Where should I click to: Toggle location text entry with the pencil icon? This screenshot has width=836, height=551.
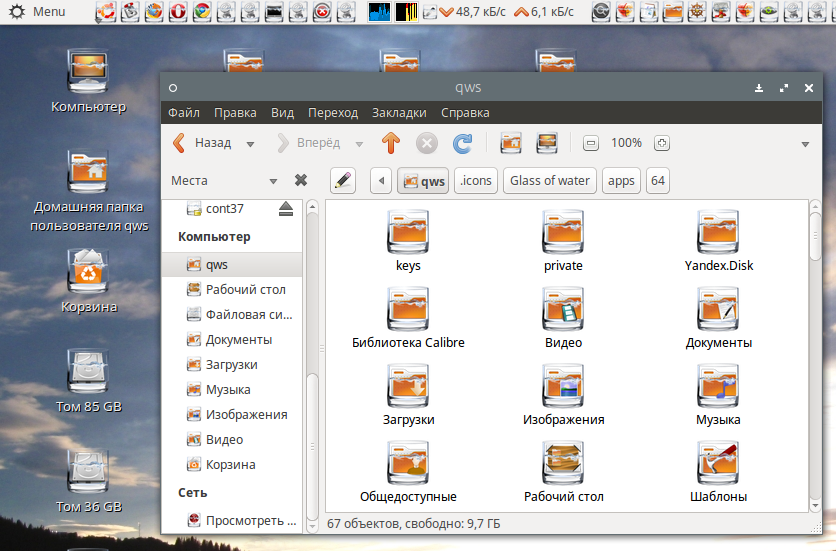pyautogui.click(x=343, y=181)
